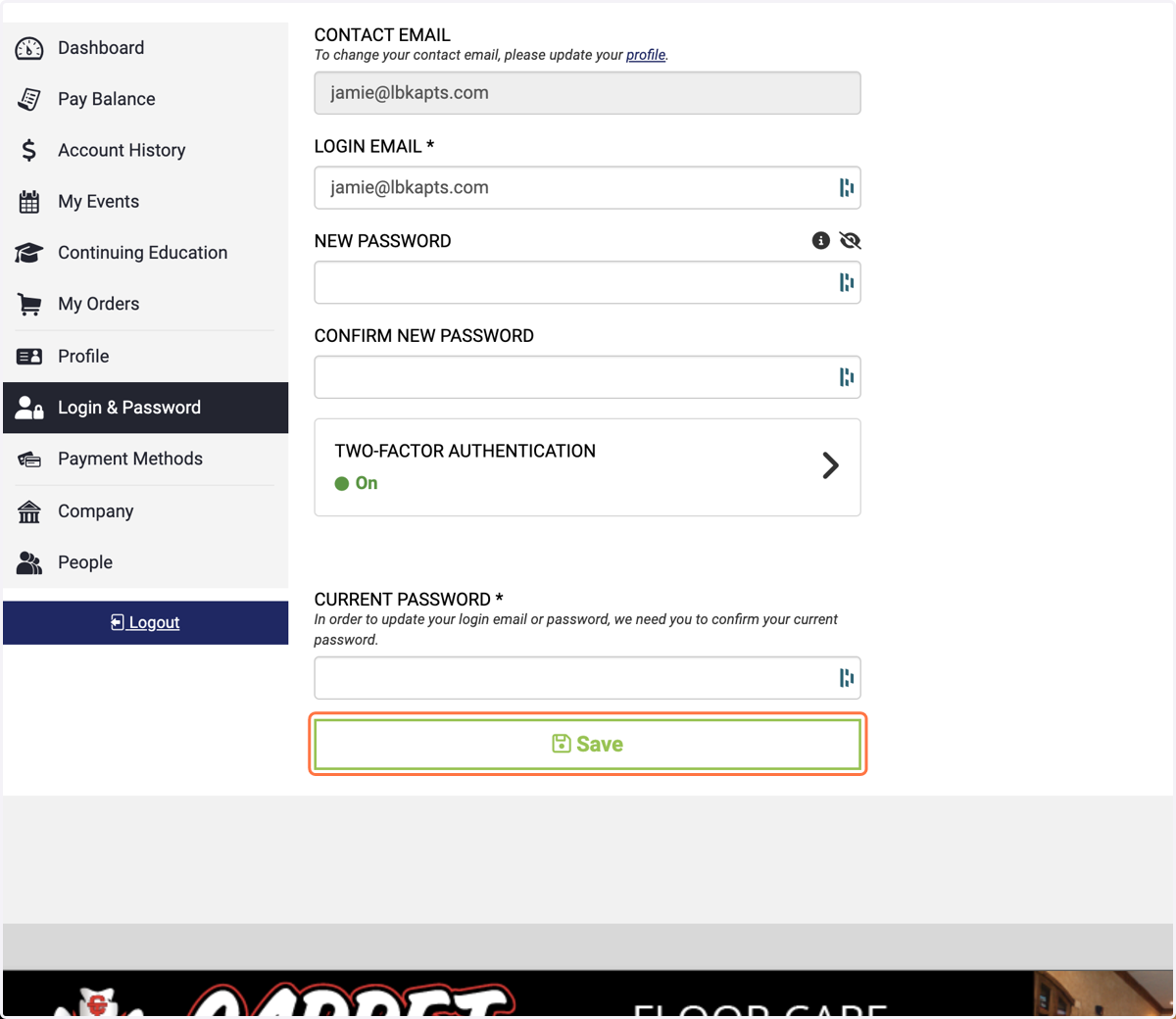Open the Dashboard menu item
Screen dimensions: 1176x1019
[x=146, y=48]
